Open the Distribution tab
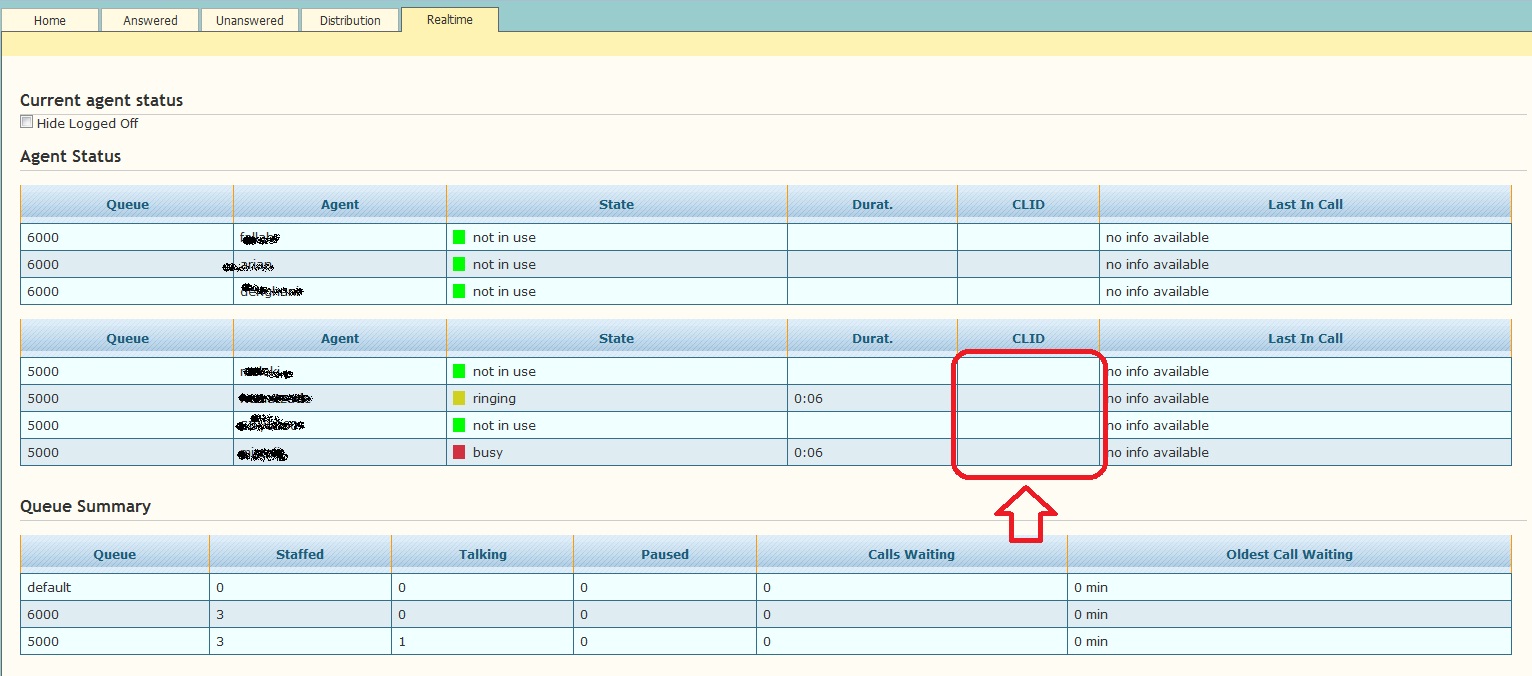Viewport: 1532px width, 676px height. tap(350, 20)
